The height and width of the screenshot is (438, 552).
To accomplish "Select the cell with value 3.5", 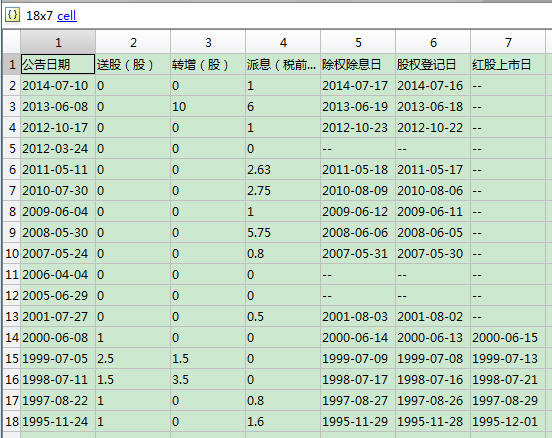I will click(208, 380).
